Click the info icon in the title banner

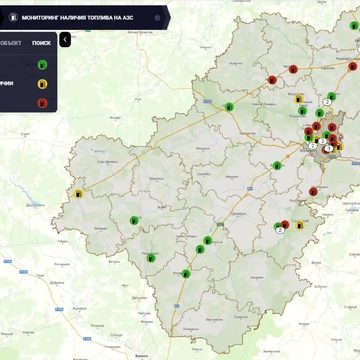pos(157,18)
